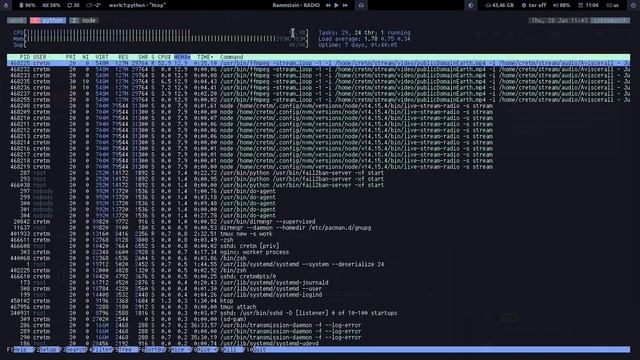Image resolution: width=640 pixels, height=360 pixels.
Task: Sort by the TIME+ column header
Action: [x=205, y=57]
